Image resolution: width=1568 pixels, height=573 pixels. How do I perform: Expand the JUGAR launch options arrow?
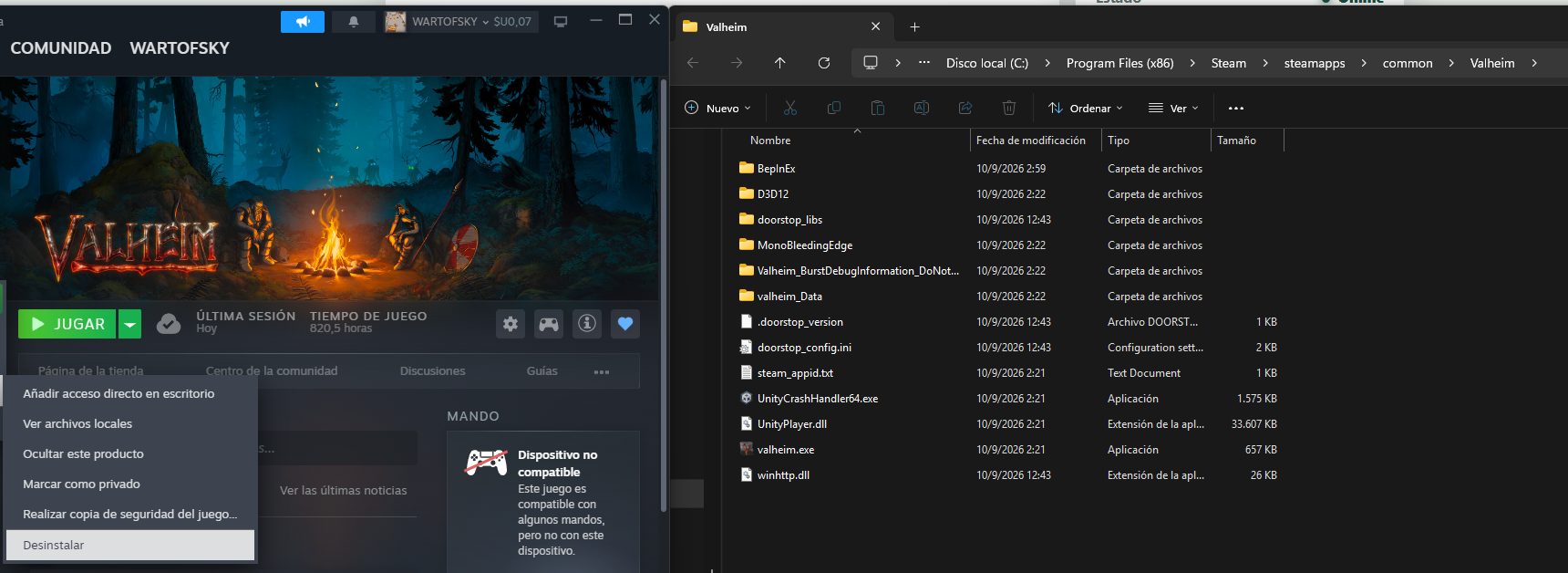click(x=130, y=324)
